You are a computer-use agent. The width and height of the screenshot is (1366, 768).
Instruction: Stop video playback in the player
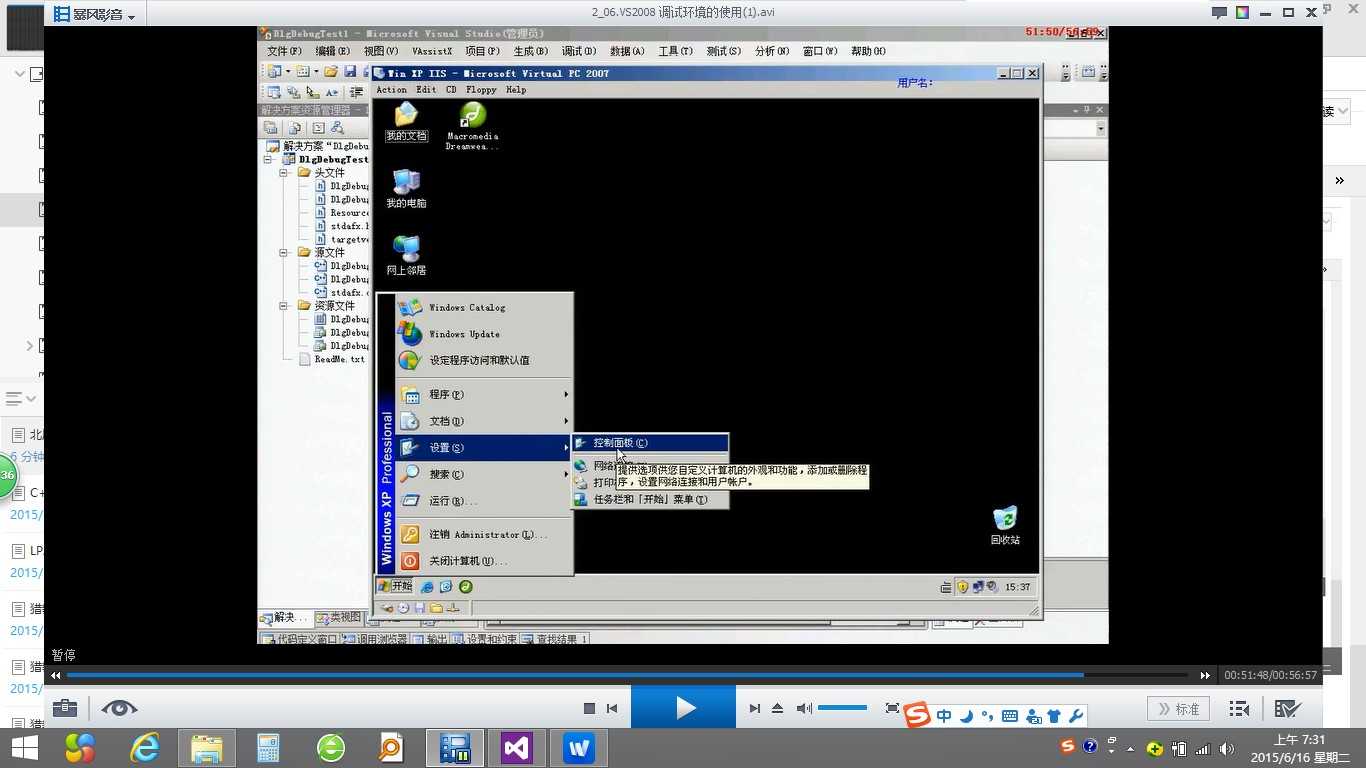coord(589,709)
